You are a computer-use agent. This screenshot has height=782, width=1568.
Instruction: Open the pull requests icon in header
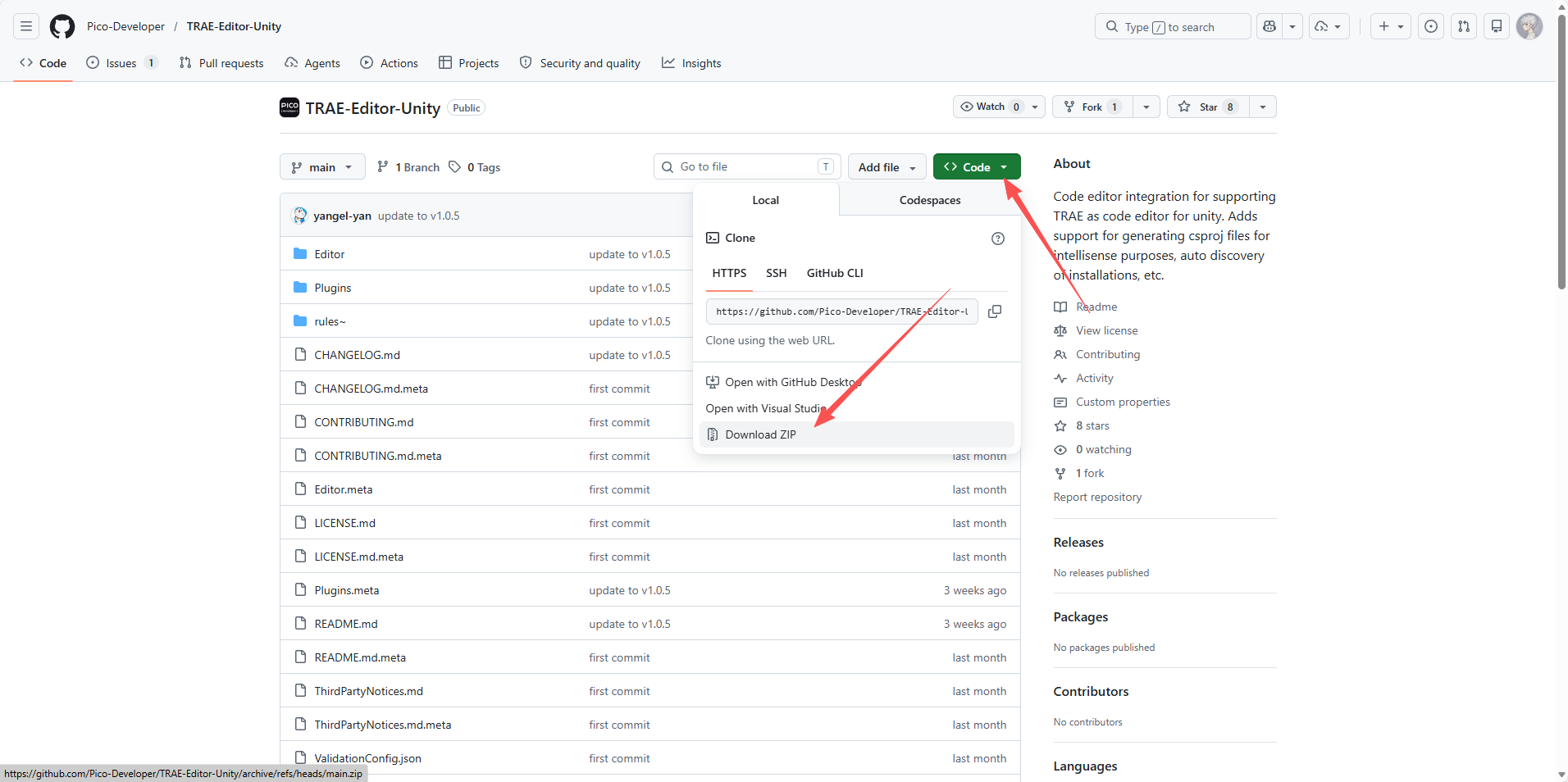tap(1464, 26)
